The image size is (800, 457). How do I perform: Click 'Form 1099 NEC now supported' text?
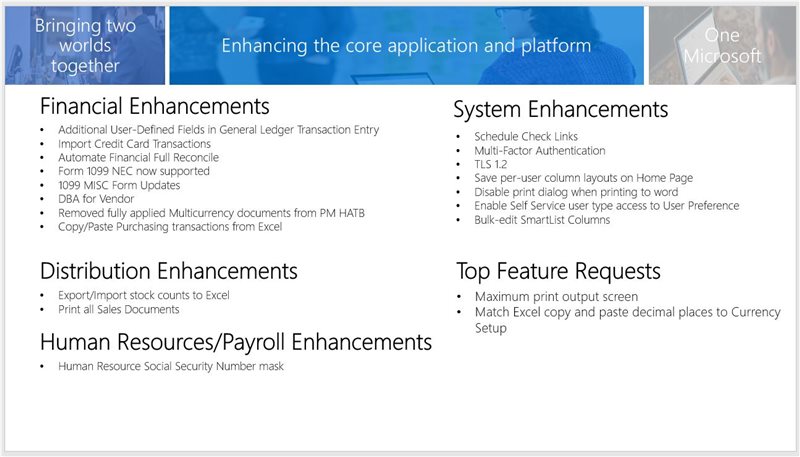134,172
